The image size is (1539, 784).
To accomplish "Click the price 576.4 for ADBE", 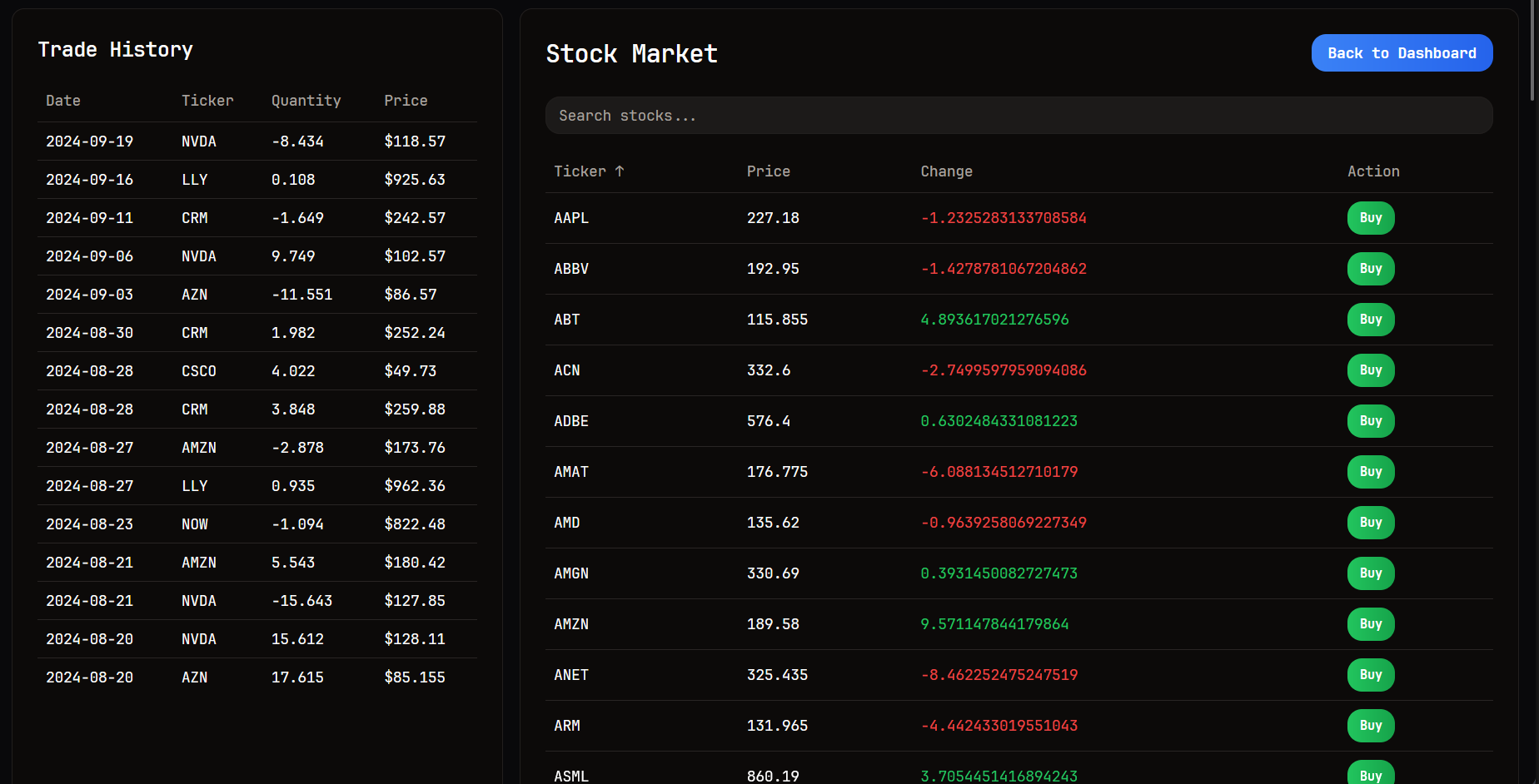I will pyautogui.click(x=769, y=421).
